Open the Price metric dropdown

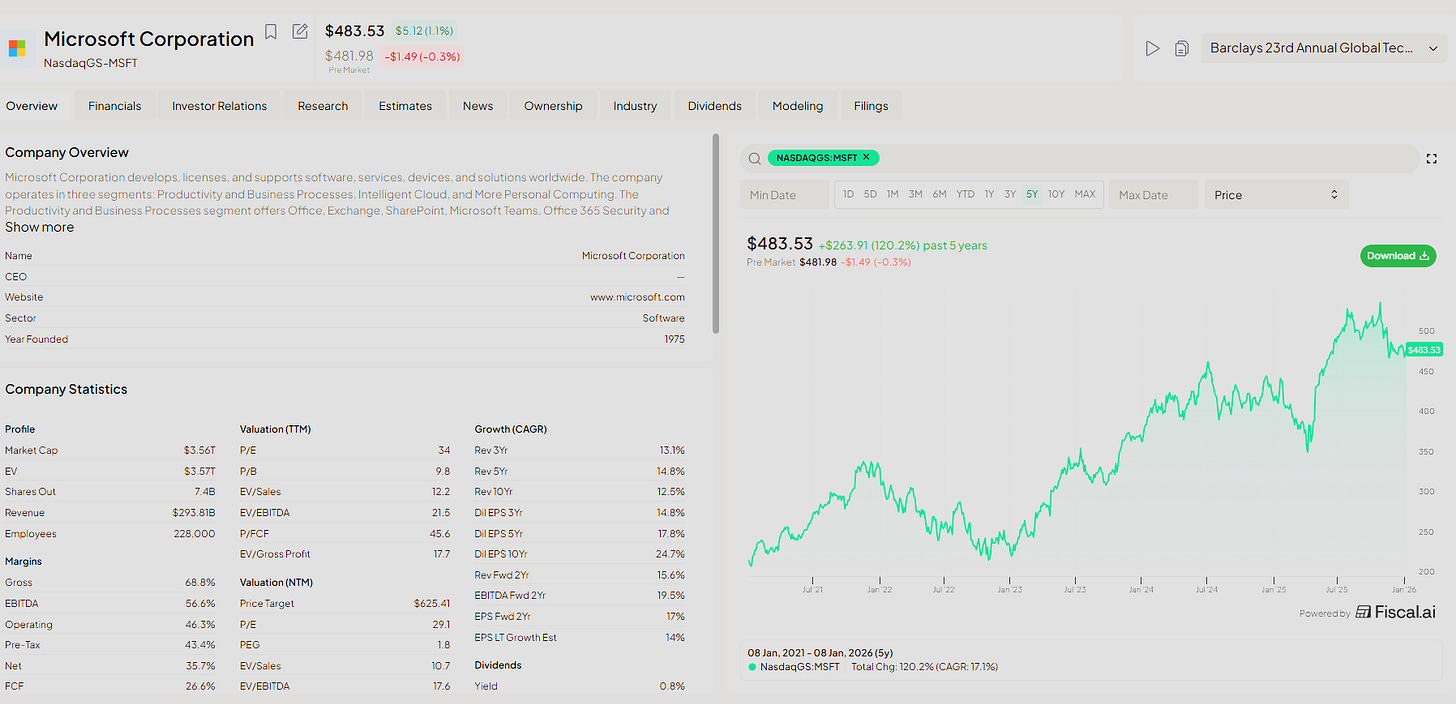(x=1276, y=195)
